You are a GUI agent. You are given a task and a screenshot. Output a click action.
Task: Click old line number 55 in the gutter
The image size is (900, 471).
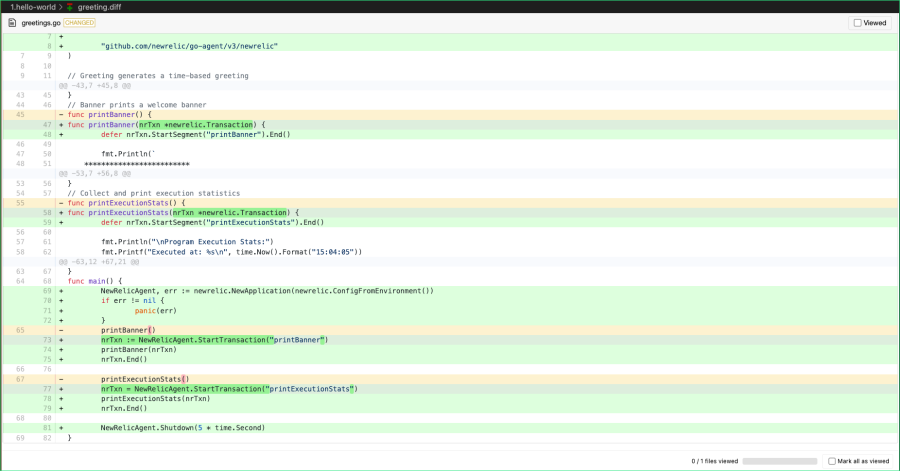point(20,203)
